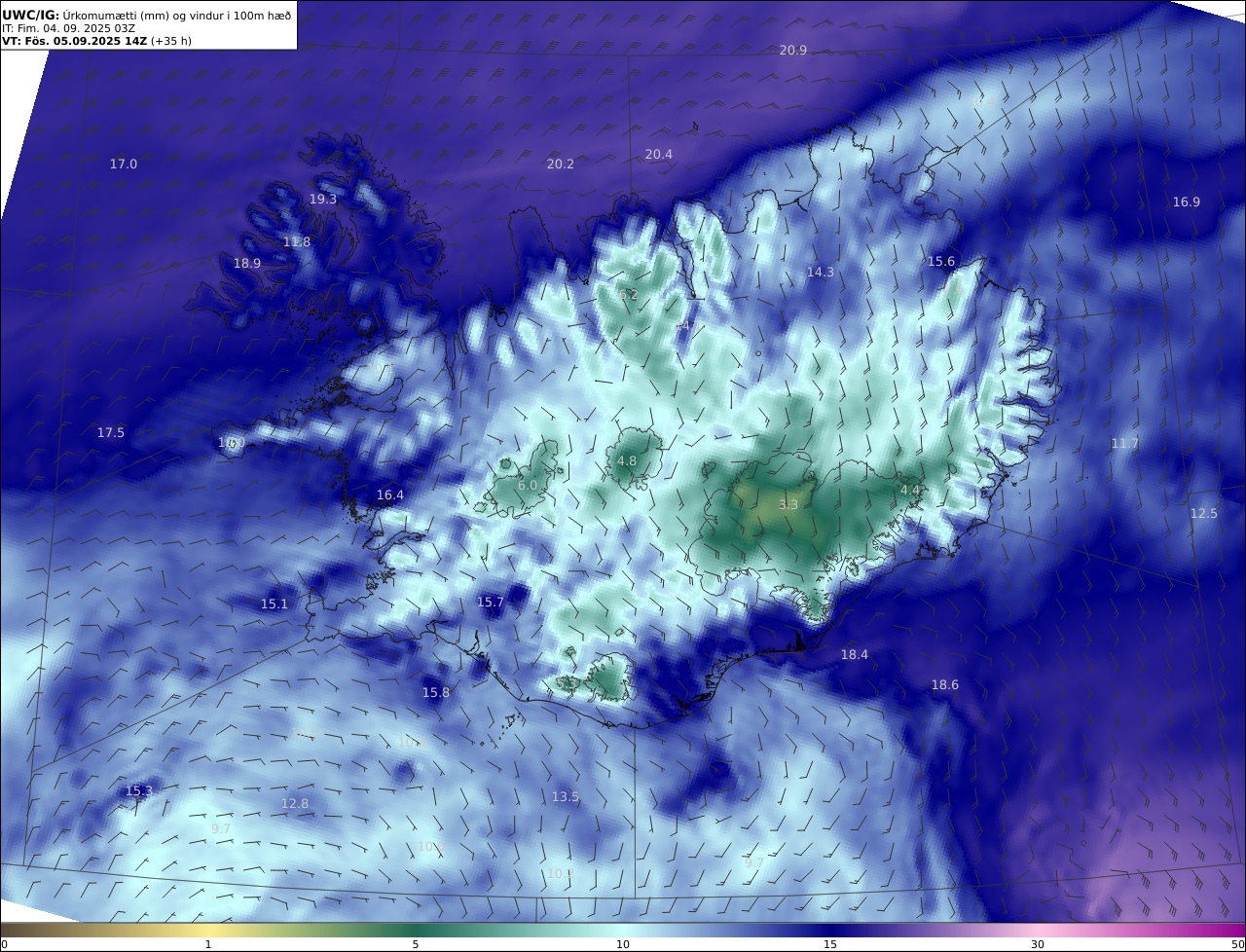Click the 20.4 value on the map
This screenshot has height=952, width=1246.
[x=659, y=155]
